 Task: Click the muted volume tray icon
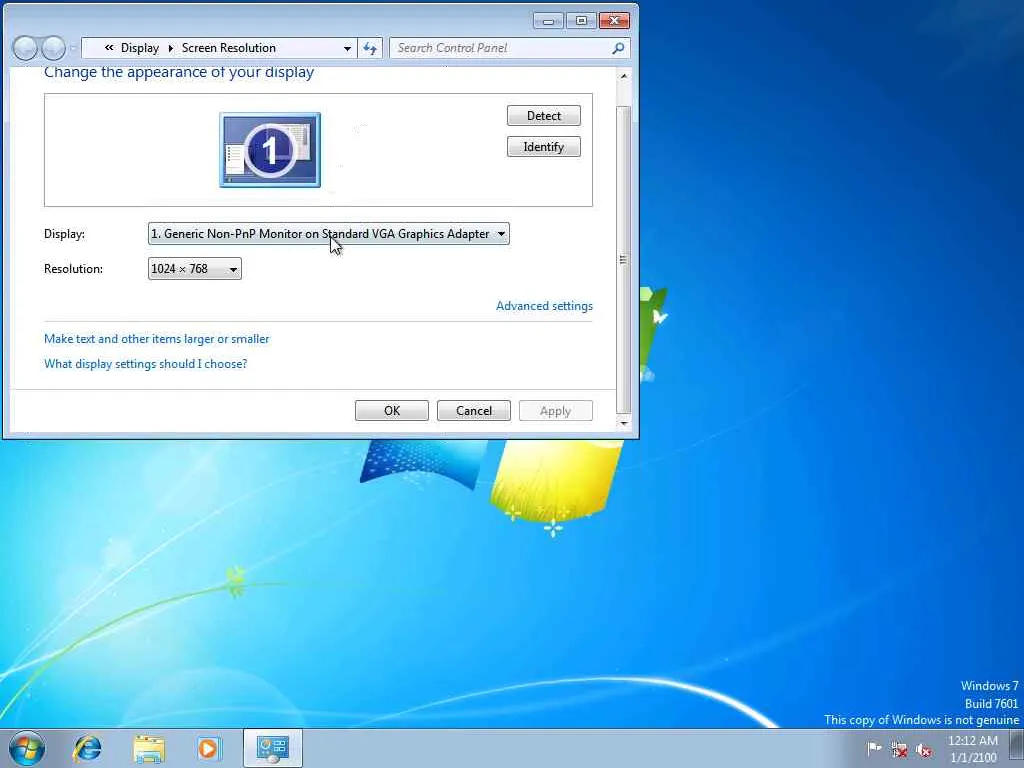coord(924,750)
